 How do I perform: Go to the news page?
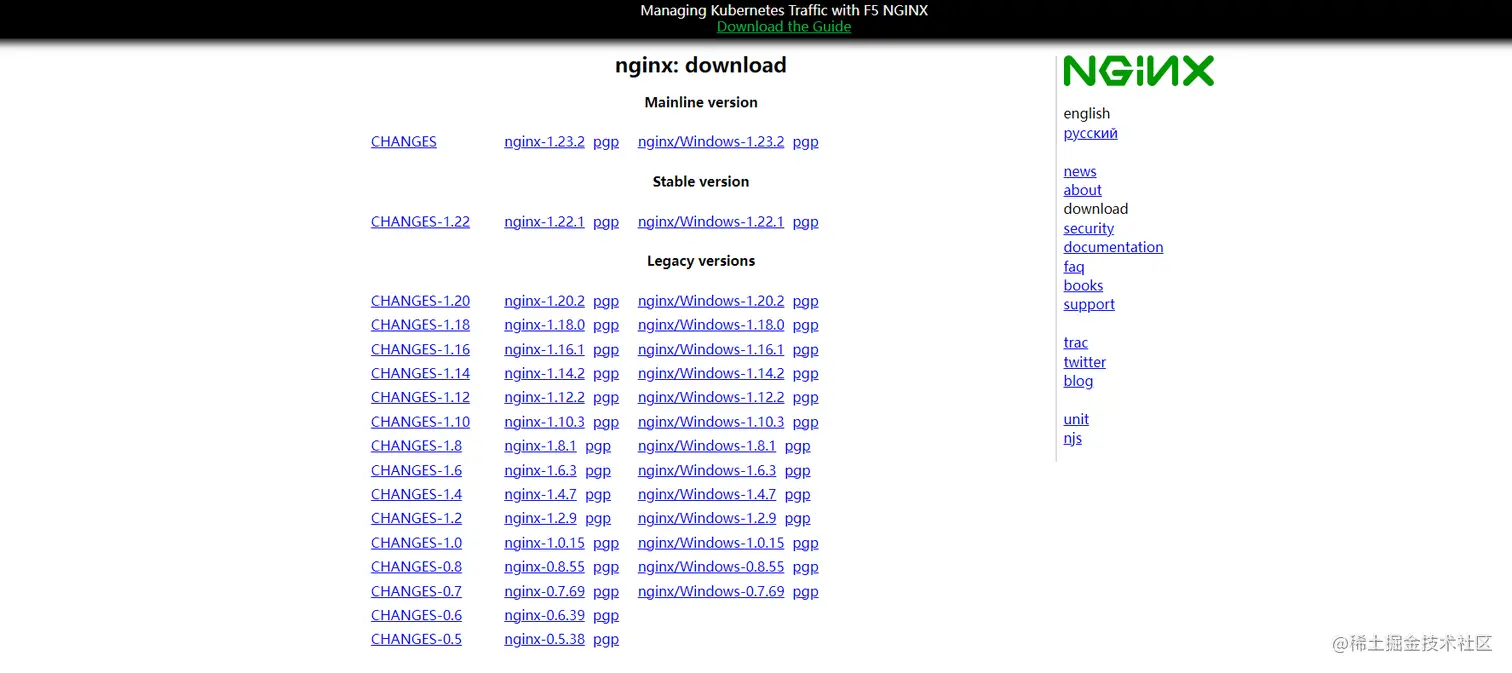coord(1080,172)
